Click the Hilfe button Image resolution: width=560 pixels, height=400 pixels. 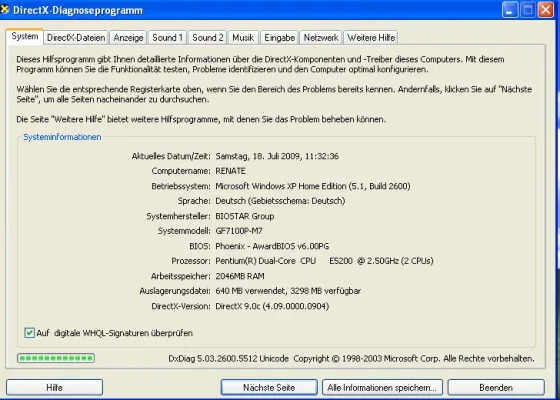(55, 388)
